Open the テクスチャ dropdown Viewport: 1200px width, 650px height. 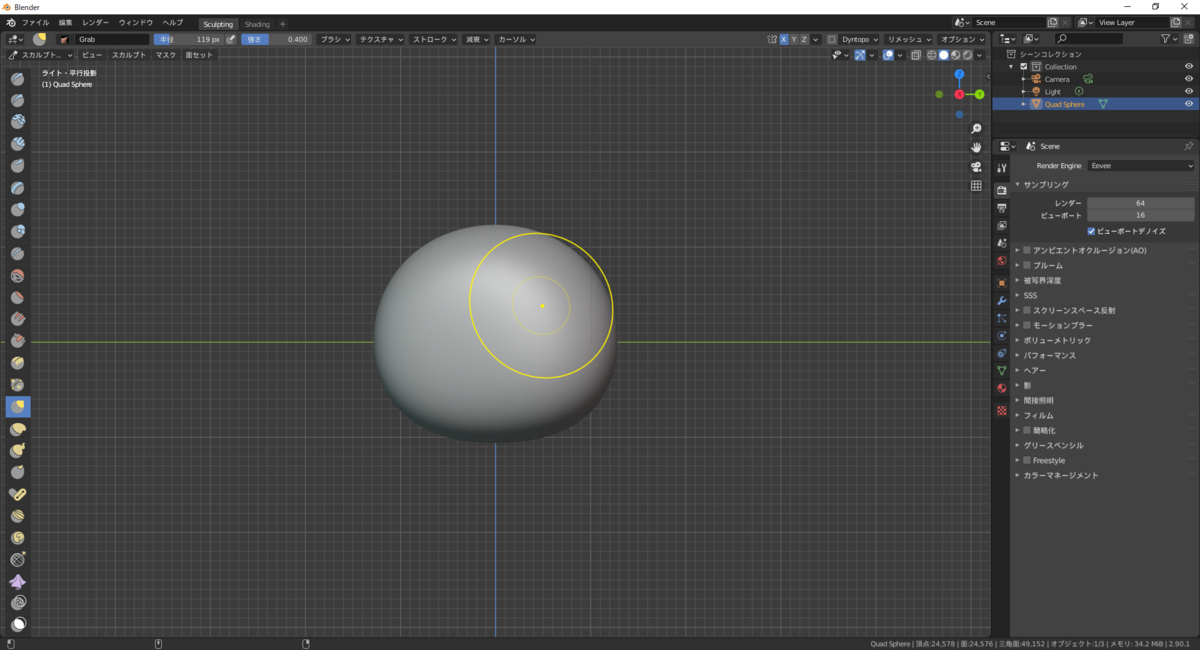pos(381,40)
